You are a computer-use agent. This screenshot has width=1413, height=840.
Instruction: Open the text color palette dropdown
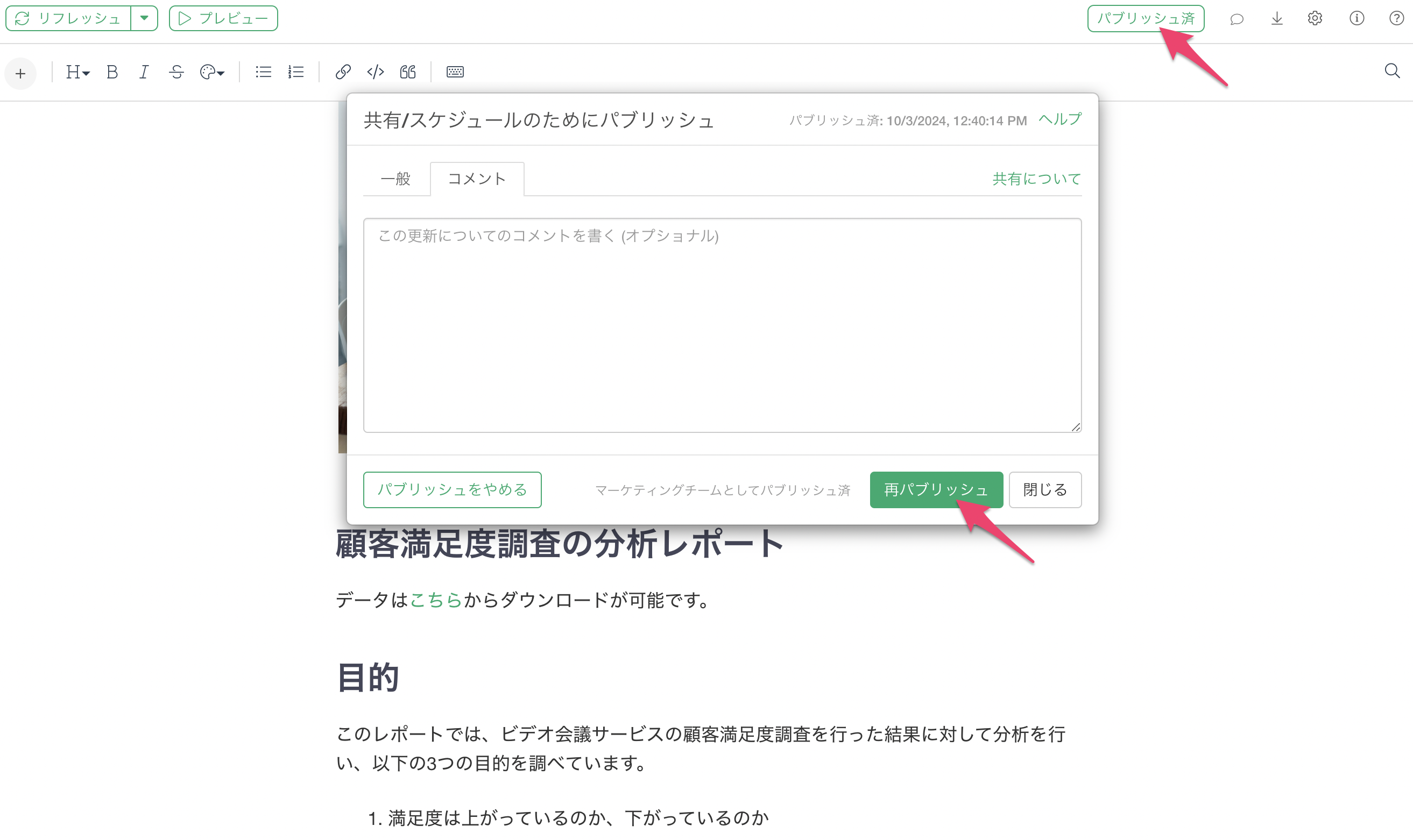point(213,72)
